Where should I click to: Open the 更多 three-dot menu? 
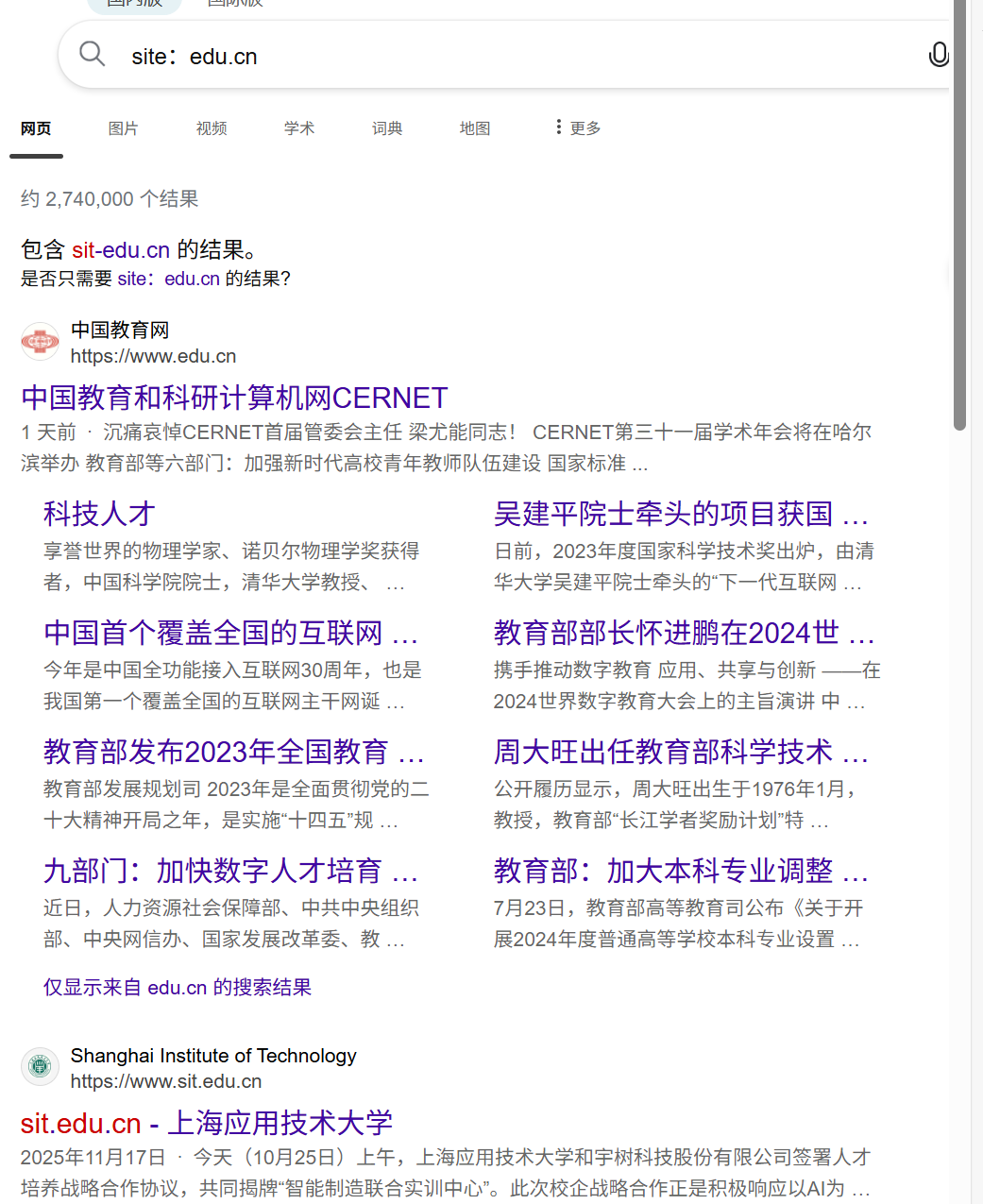point(578,127)
